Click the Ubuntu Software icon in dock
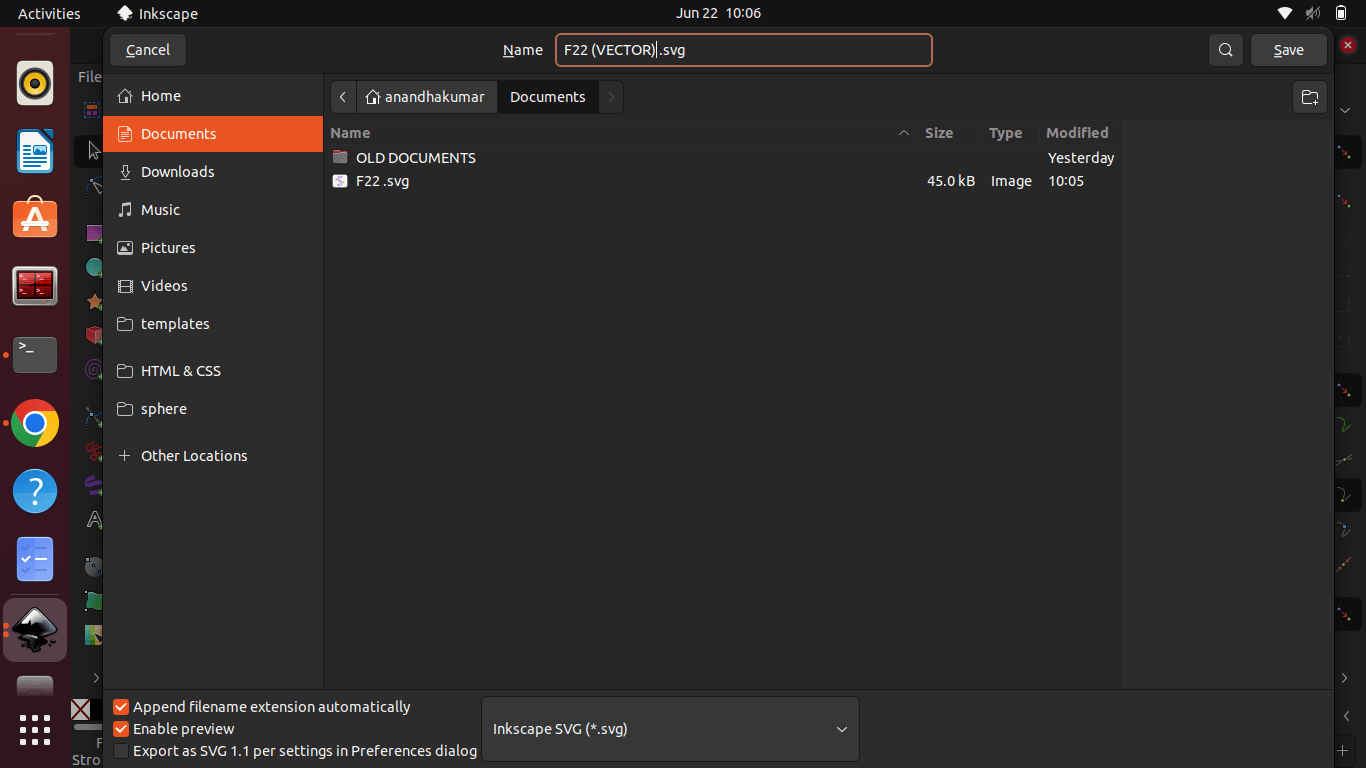Viewport: 1366px width, 768px height. pyautogui.click(x=35, y=218)
